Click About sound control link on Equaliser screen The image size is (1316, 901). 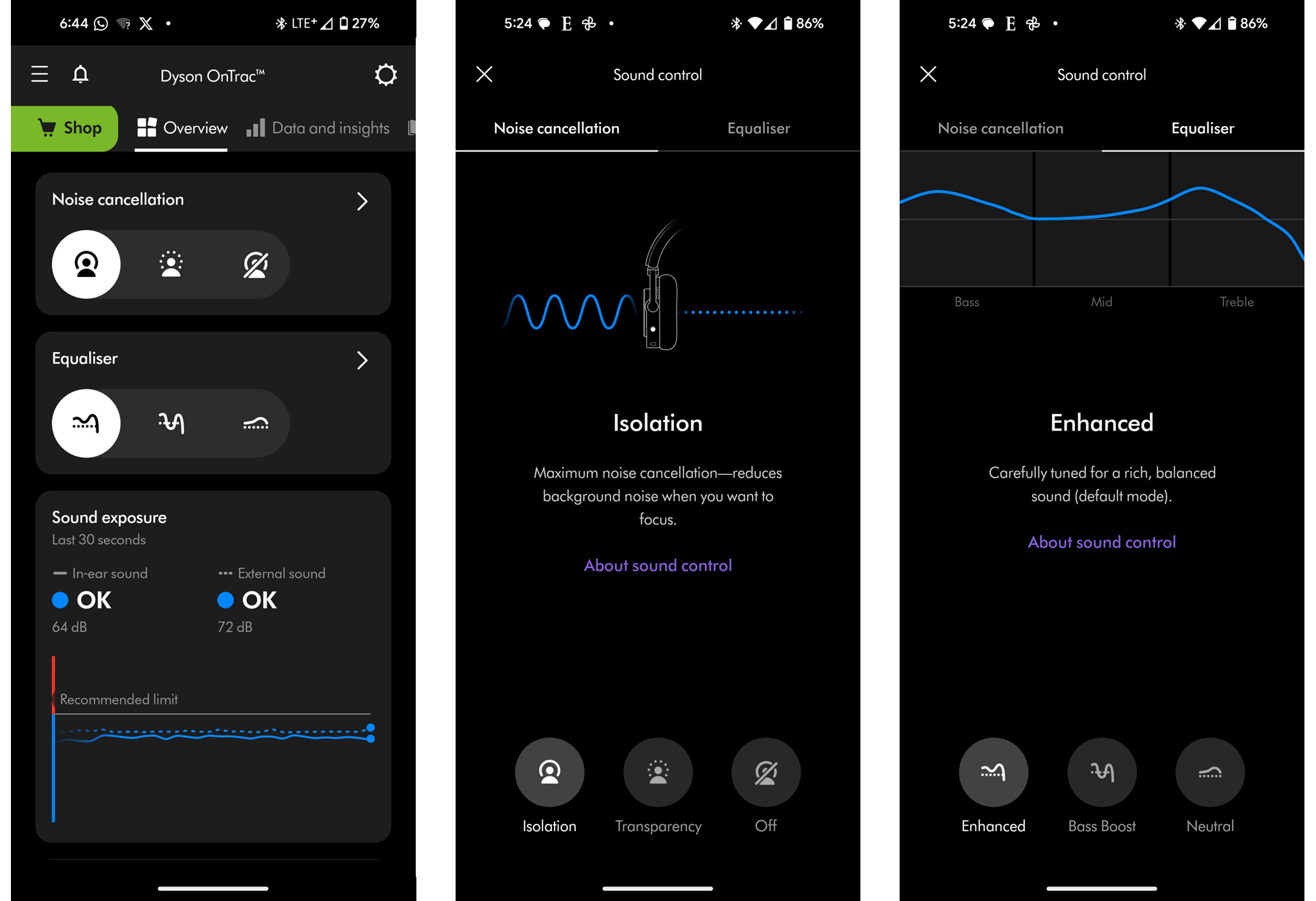click(x=1101, y=541)
